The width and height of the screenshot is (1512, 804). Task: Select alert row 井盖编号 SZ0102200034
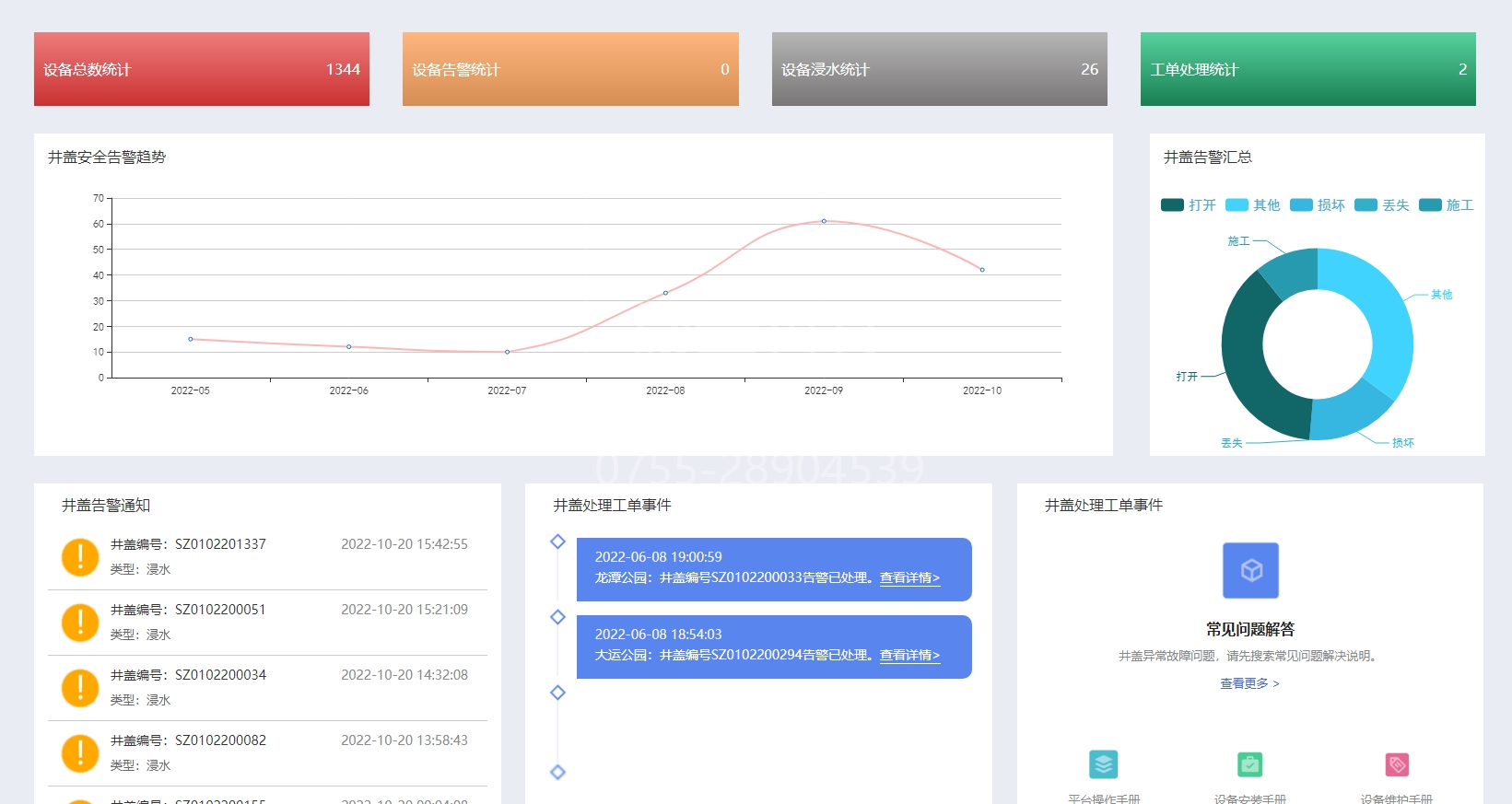267,688
